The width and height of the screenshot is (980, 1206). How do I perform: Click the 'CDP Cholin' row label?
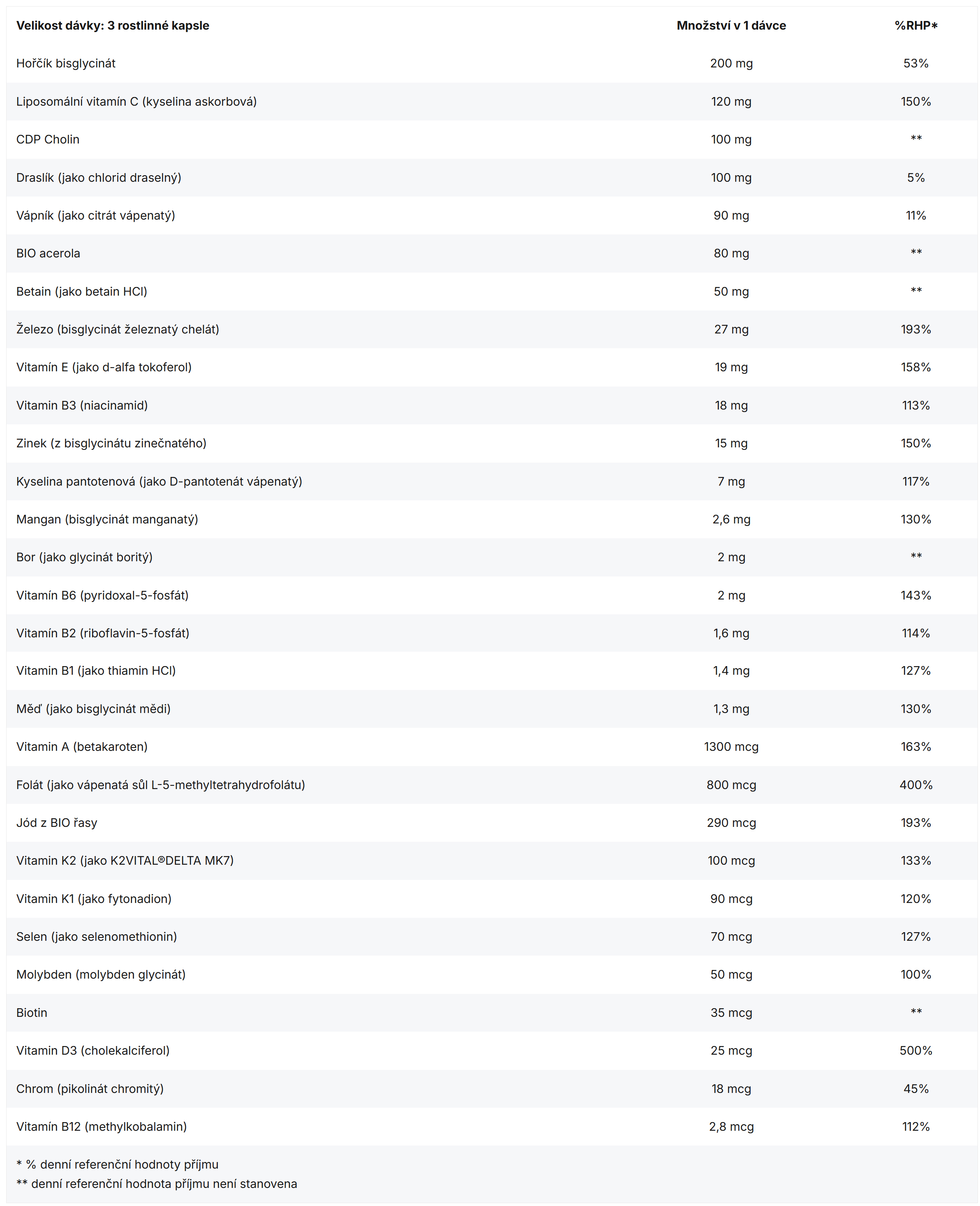tap(48, 139)
